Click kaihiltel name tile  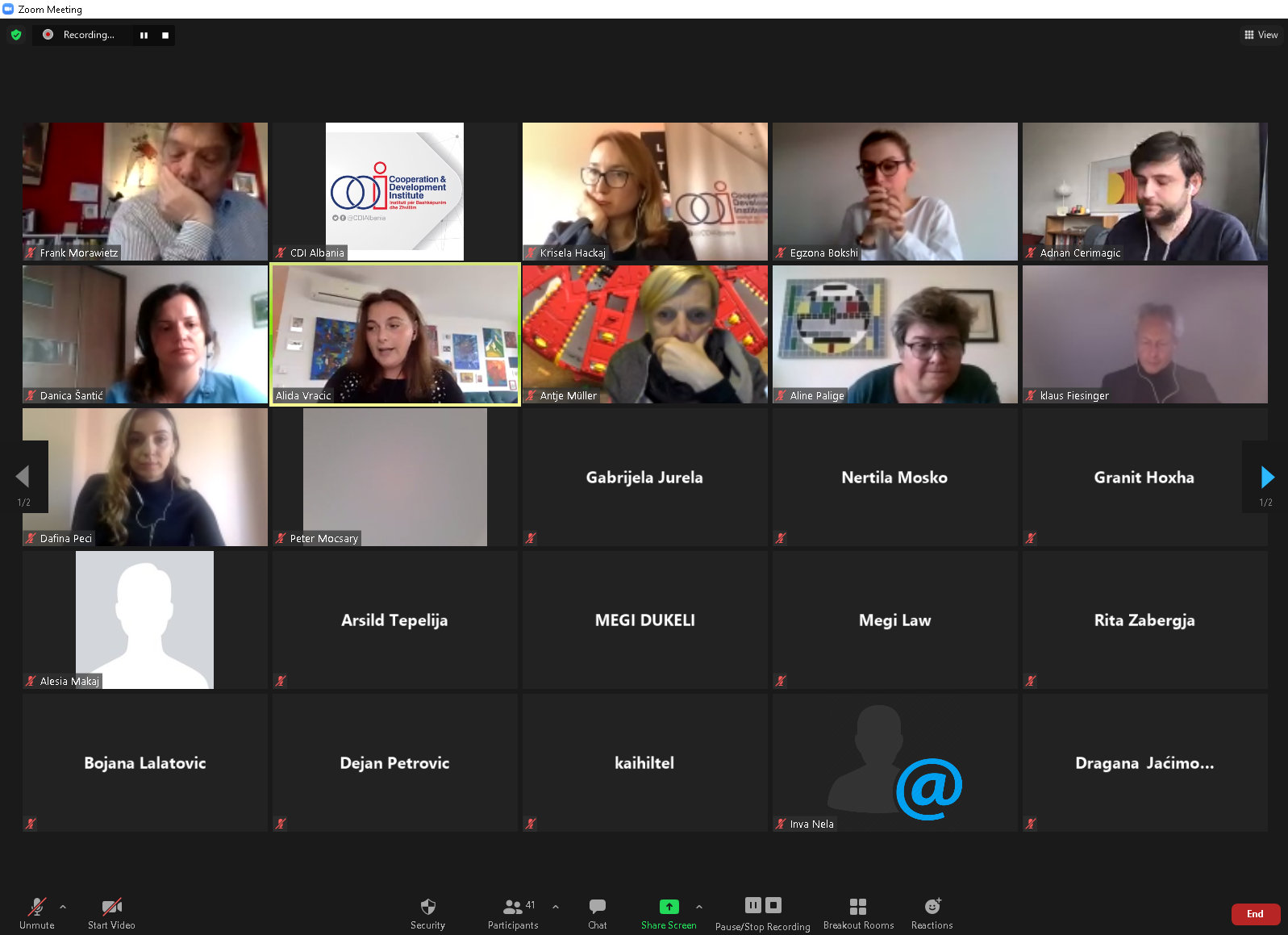(x=645, y=762)
